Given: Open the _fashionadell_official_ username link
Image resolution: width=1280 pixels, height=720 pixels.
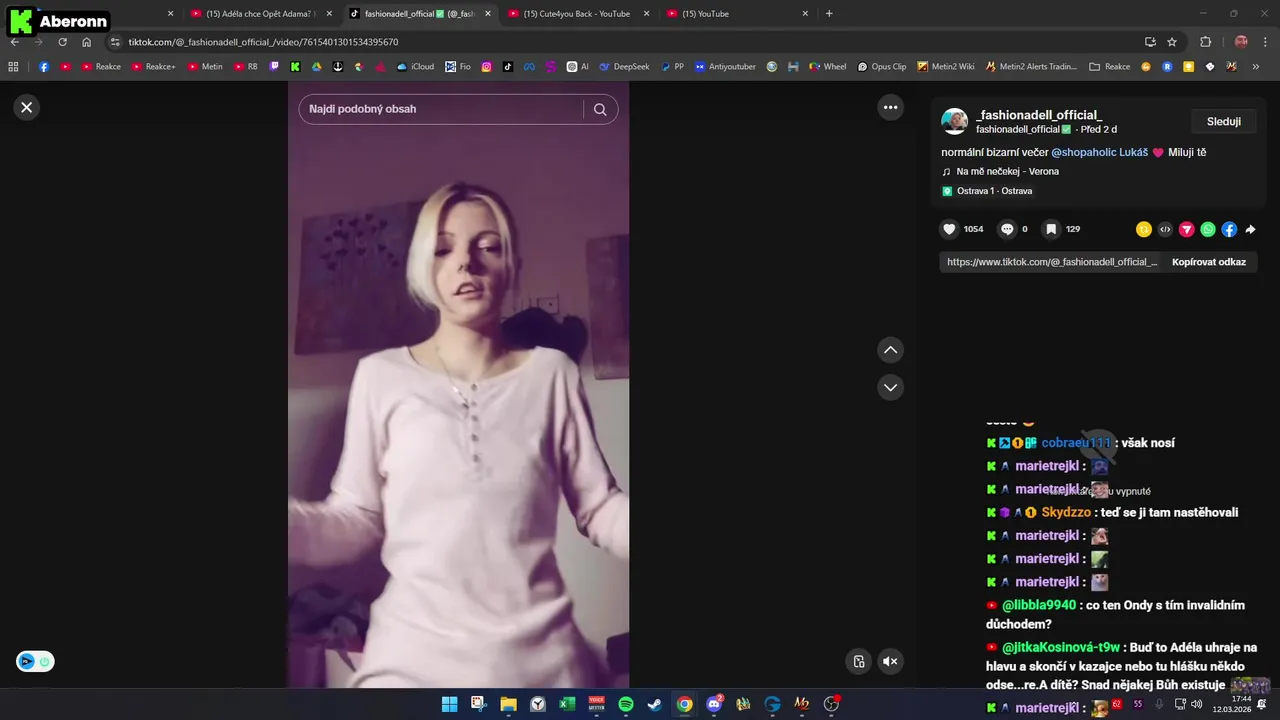Looking at the screenshot, I should coord(1039,115).
